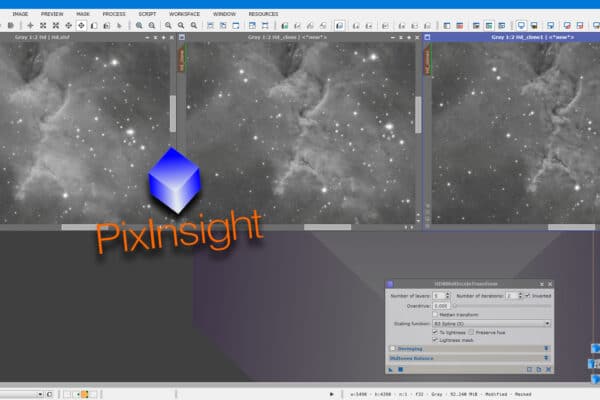Open the PREVIEW menu
This screenshot has width=600, height=400.
point(52,14)
